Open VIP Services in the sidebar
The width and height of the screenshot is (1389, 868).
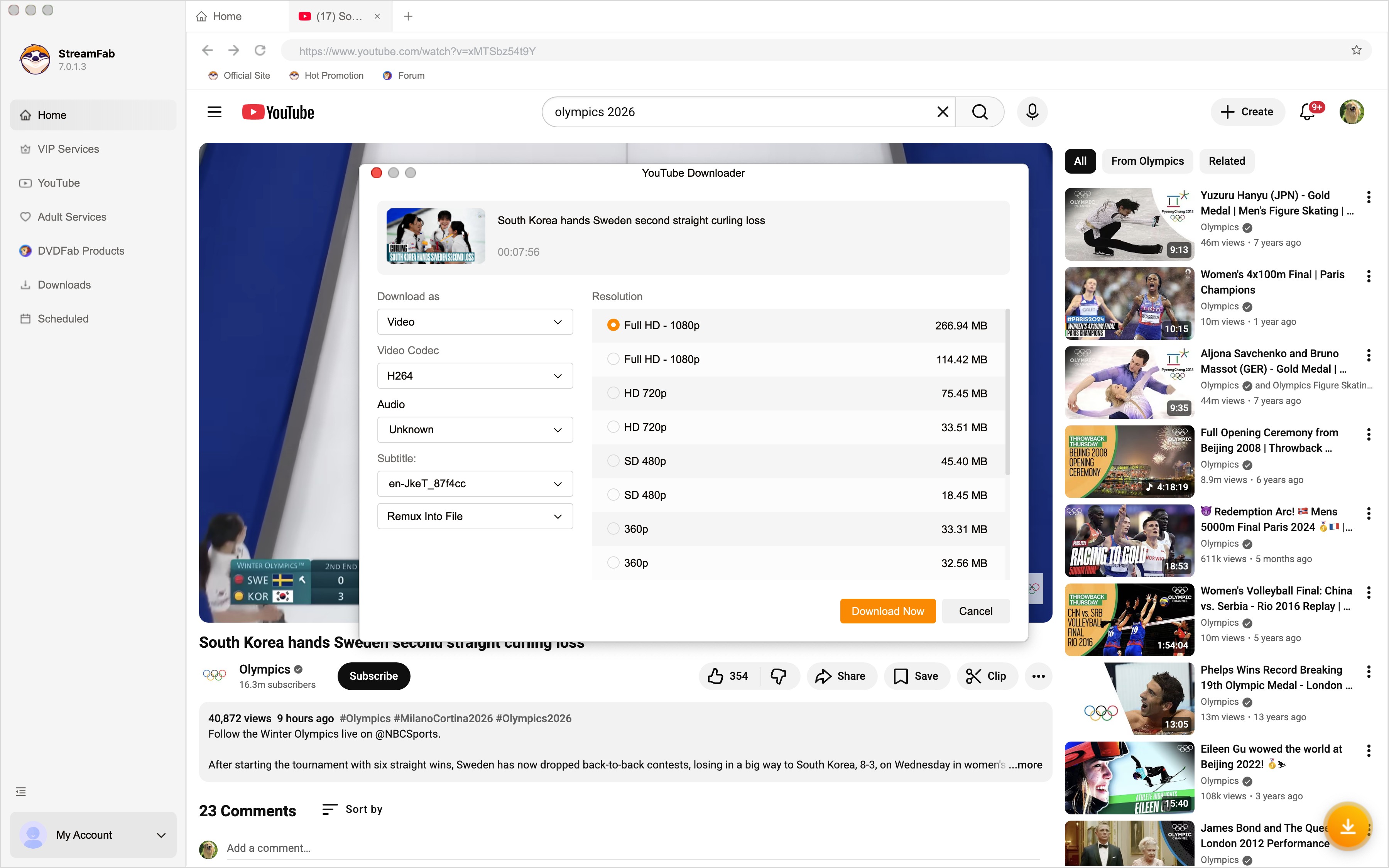coord(68,149)
